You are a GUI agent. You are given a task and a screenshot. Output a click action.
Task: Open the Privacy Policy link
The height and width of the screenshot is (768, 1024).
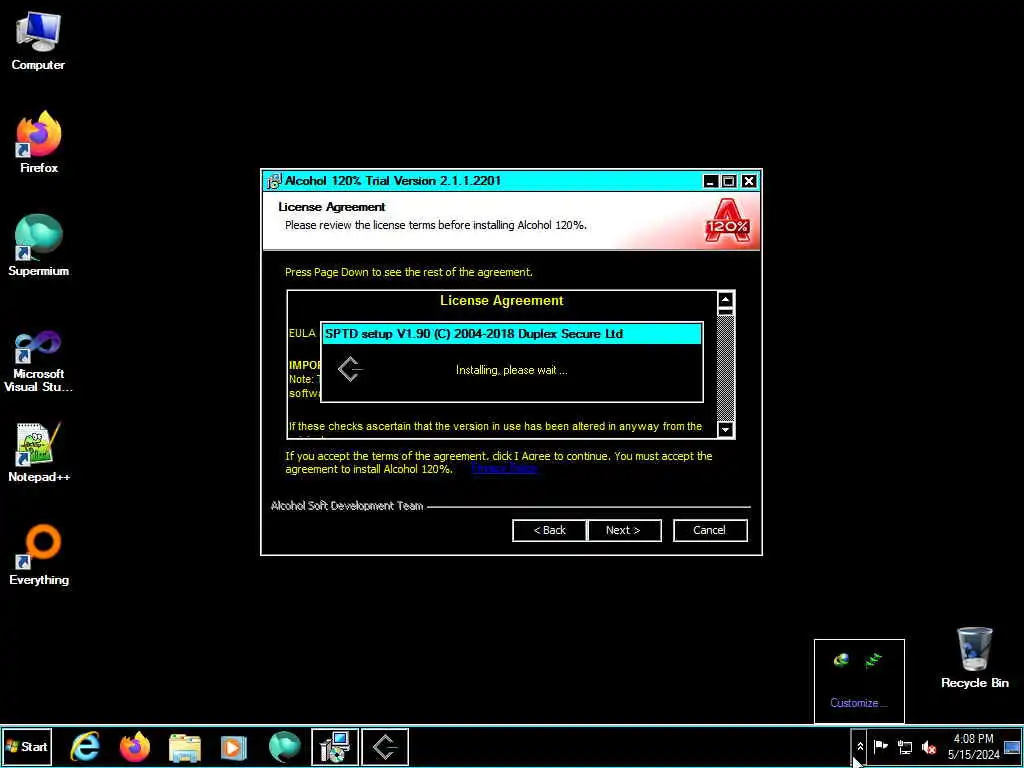[504, 469]
